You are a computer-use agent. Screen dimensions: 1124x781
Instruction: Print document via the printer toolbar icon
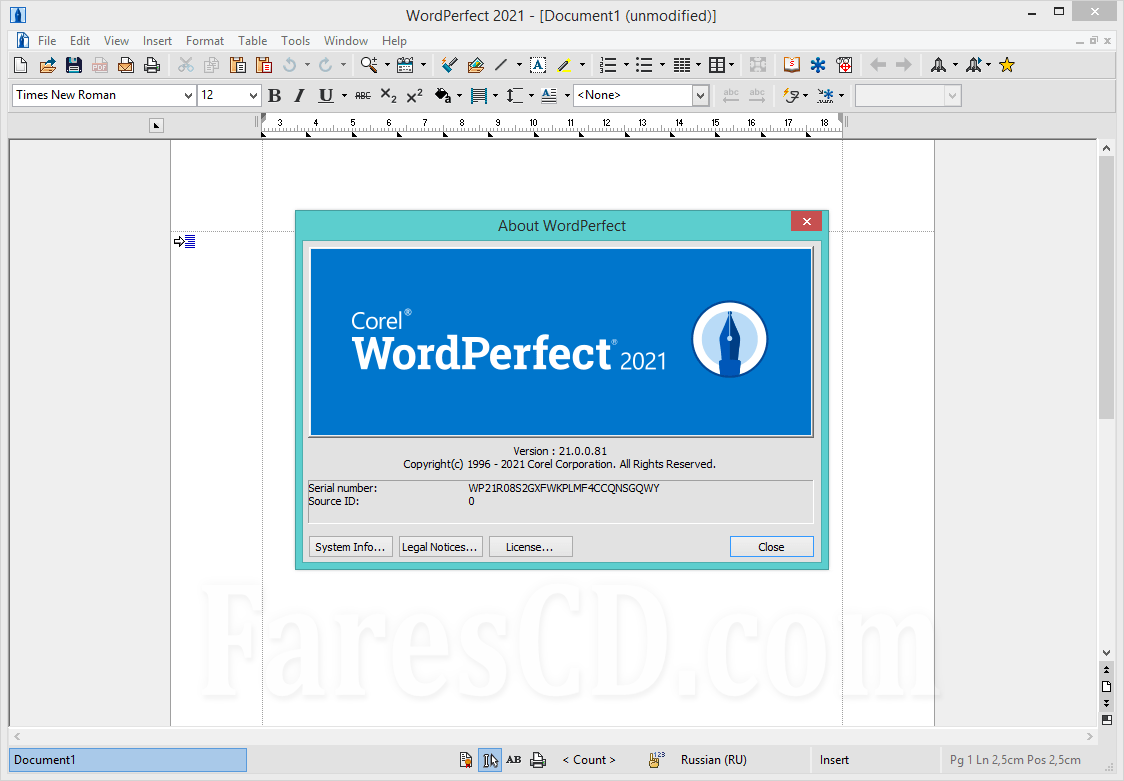coord(152,65)
